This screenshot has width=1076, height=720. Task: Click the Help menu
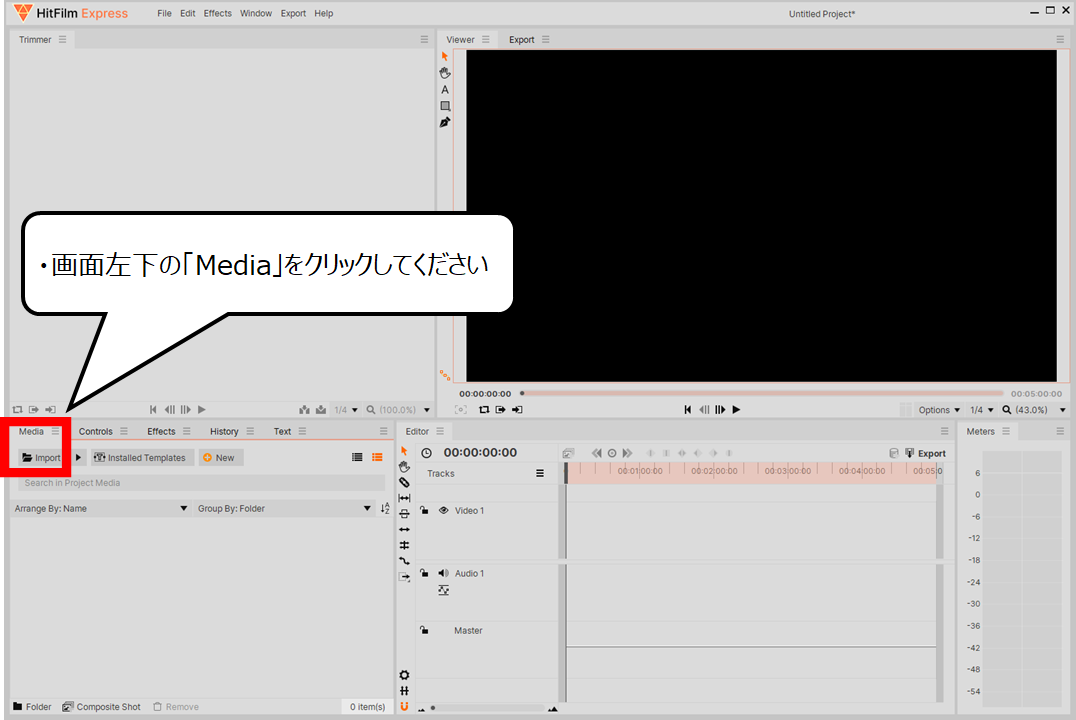[x=323, y=13]
